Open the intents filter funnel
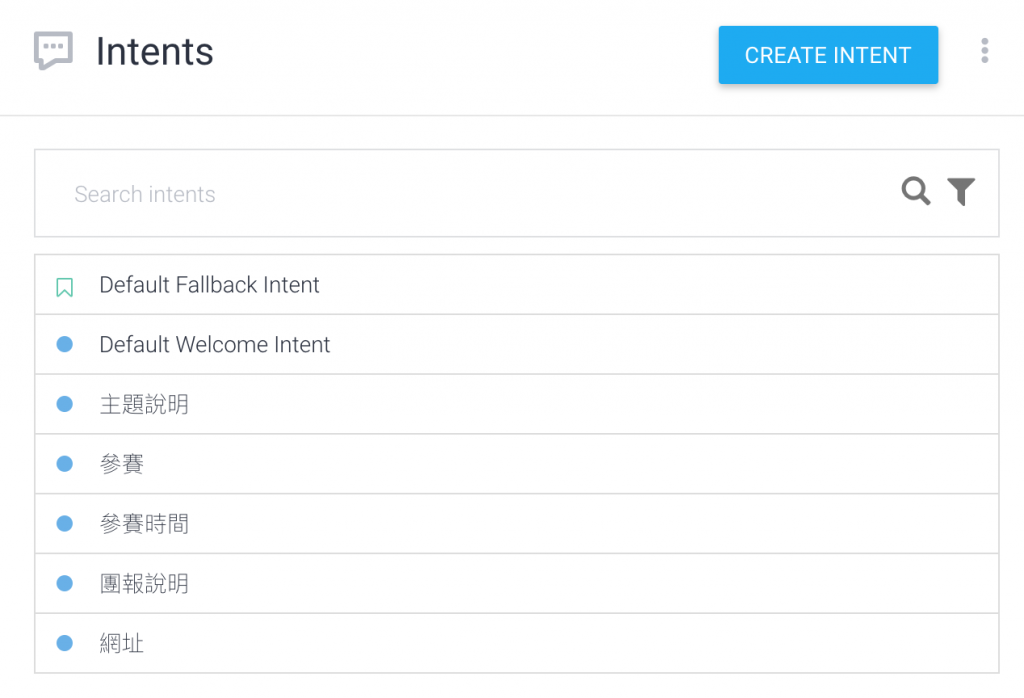This screenshot has height=698, width=1024. tap(961, 191)
